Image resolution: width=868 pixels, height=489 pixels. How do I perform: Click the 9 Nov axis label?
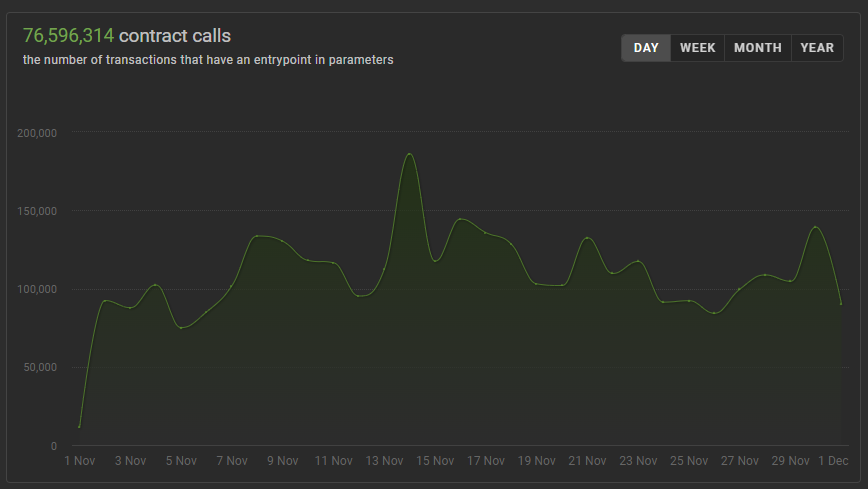click(x=283, y=461)
